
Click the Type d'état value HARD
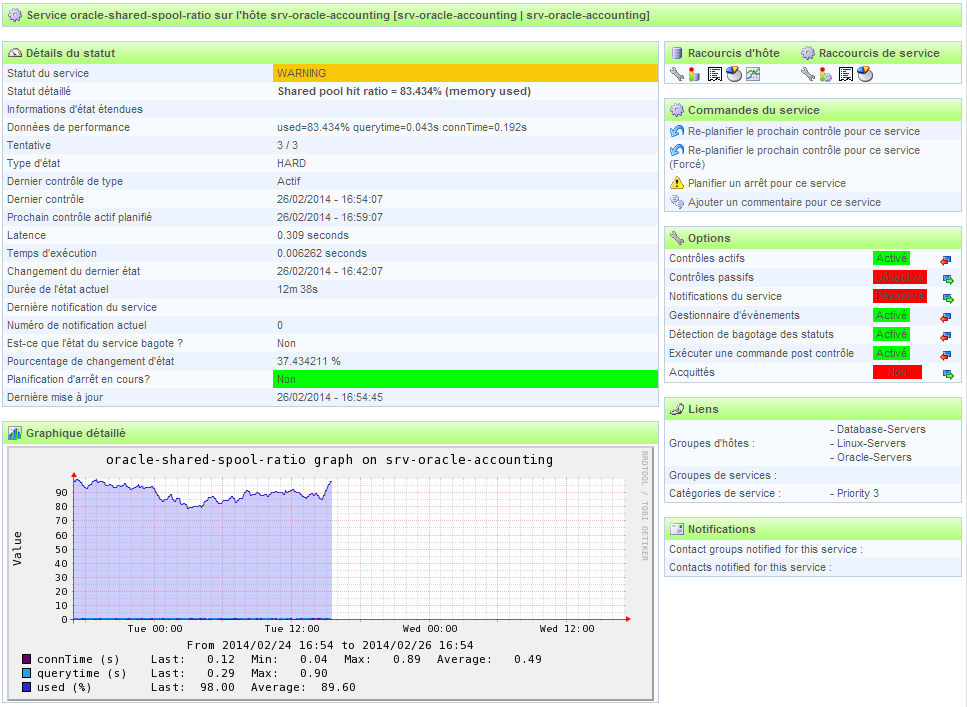[x=291, y=163]
